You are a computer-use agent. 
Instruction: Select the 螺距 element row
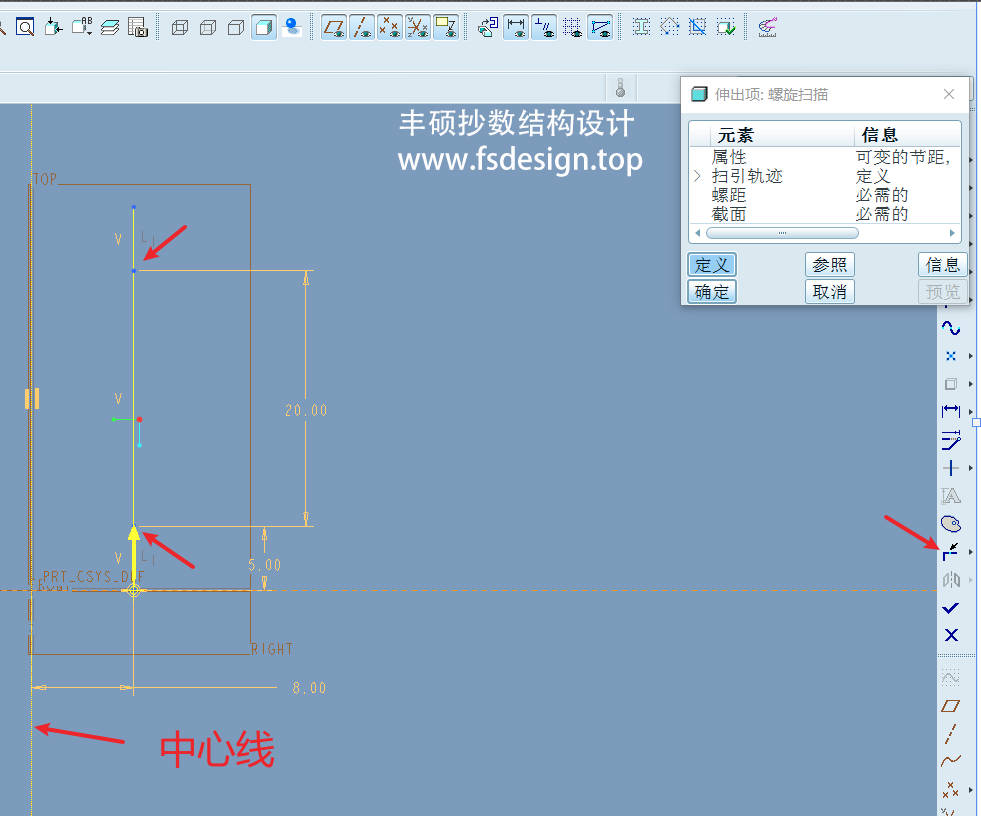729,195
